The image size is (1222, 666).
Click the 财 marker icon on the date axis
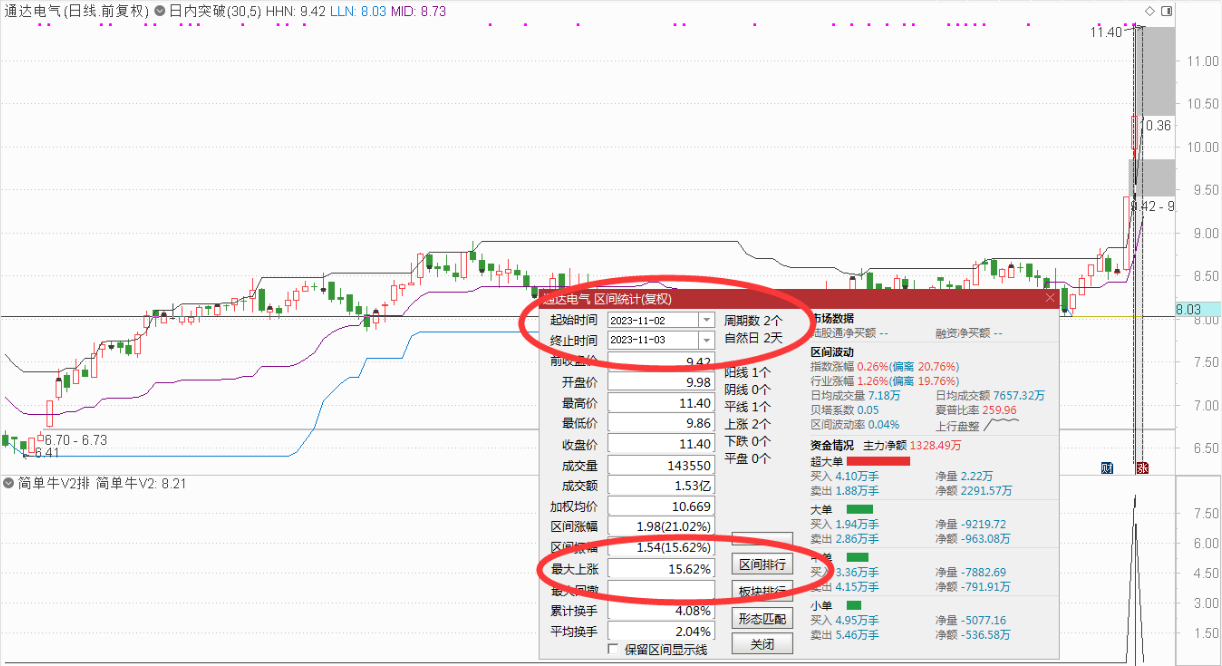coord(1107,468)
